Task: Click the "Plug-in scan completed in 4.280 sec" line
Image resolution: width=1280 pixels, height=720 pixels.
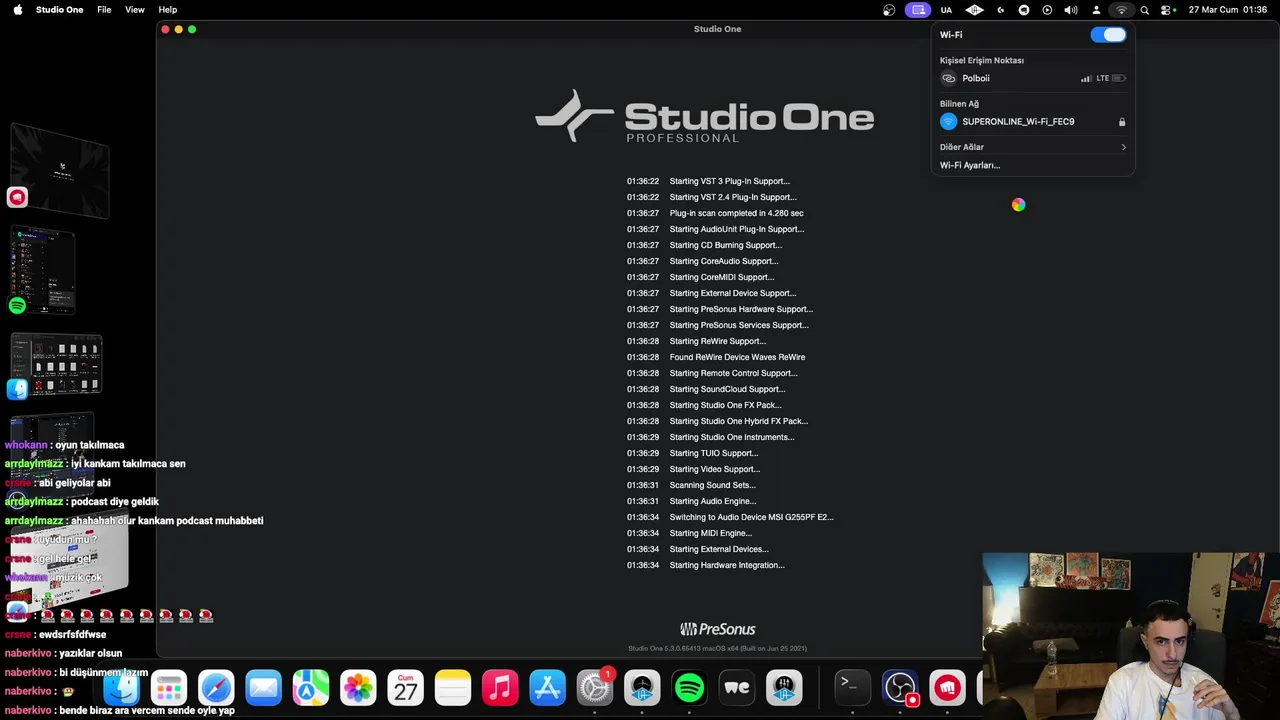Action: tap(737, 213)
